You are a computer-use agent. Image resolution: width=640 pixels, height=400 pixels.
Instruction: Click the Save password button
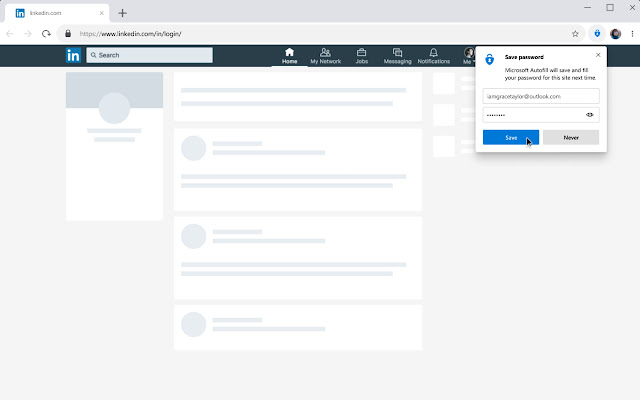511,138
